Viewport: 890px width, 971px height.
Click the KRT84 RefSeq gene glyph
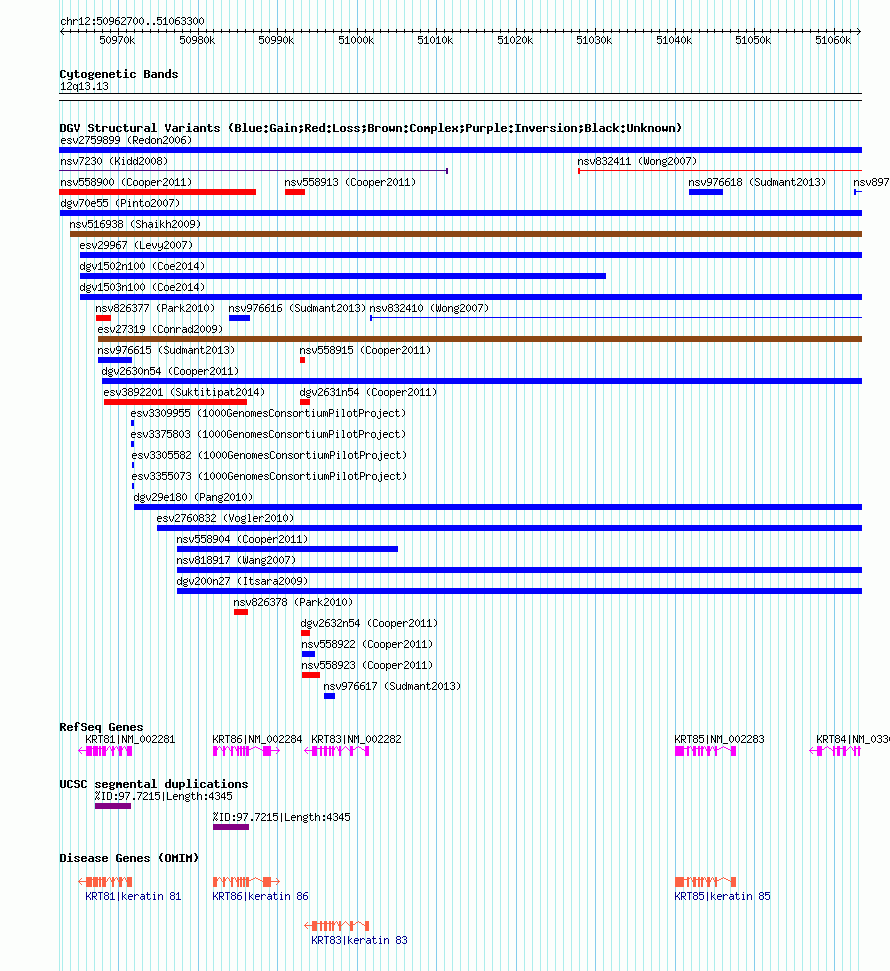(835, 751)
